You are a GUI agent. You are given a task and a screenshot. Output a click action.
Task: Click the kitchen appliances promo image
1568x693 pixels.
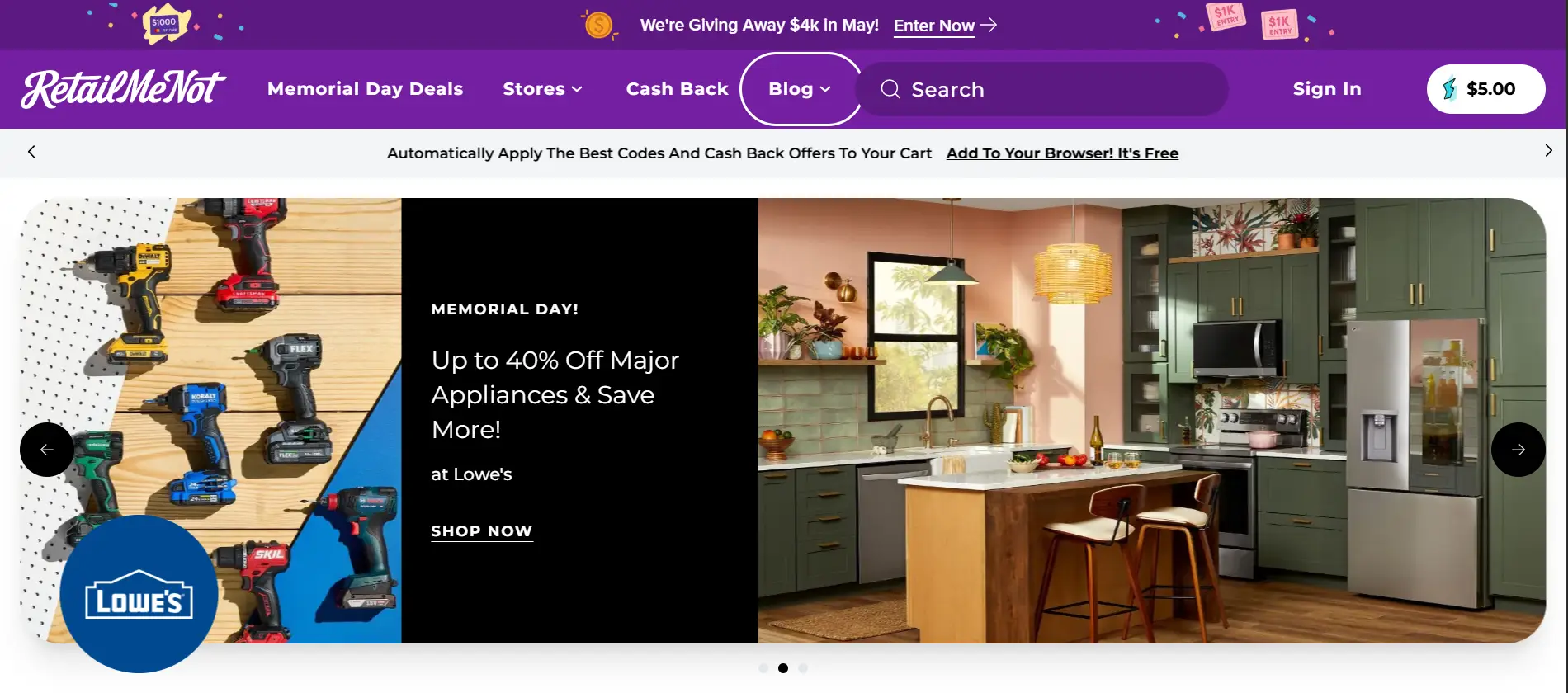coord(1151,421)
